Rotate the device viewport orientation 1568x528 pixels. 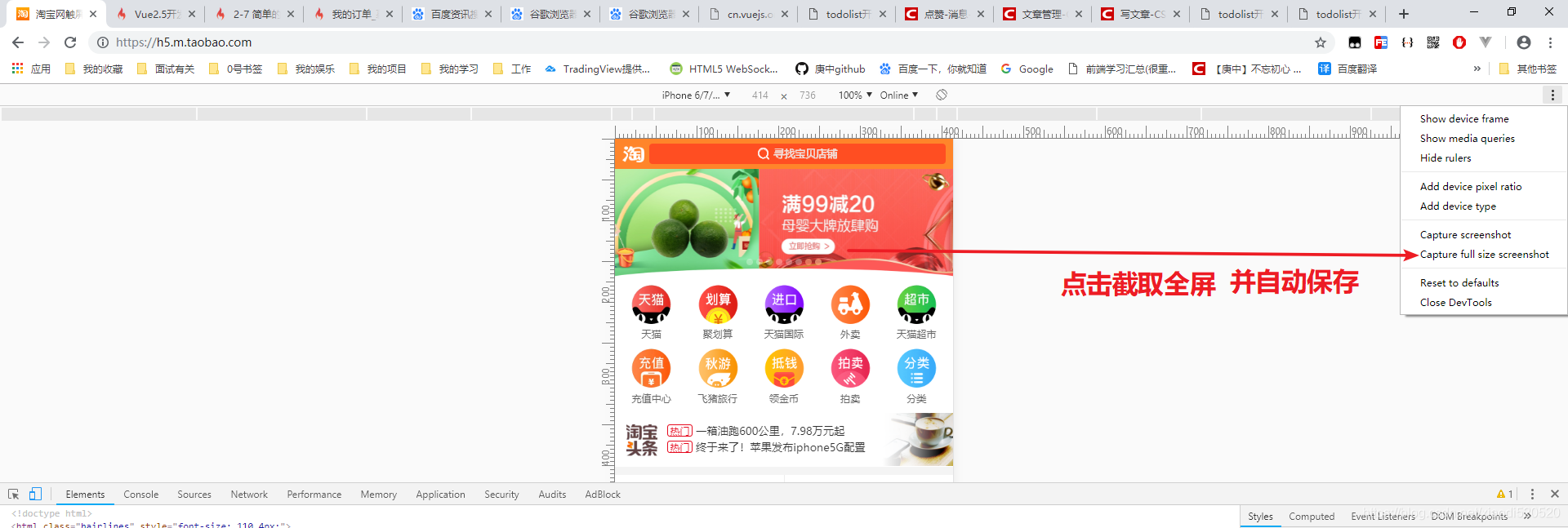coord(942,95)
